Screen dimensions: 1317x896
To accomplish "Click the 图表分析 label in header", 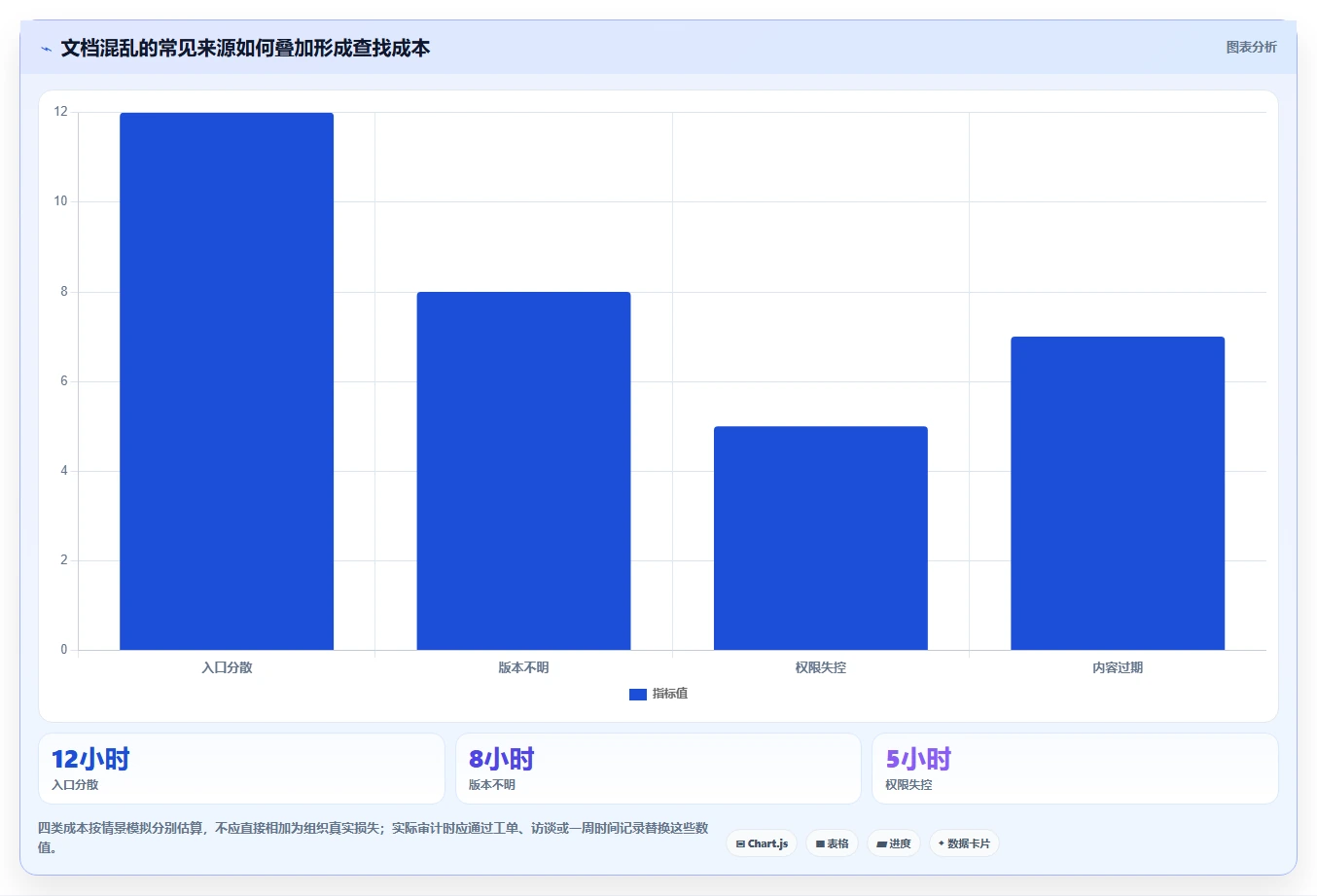I will (1251, 47).
